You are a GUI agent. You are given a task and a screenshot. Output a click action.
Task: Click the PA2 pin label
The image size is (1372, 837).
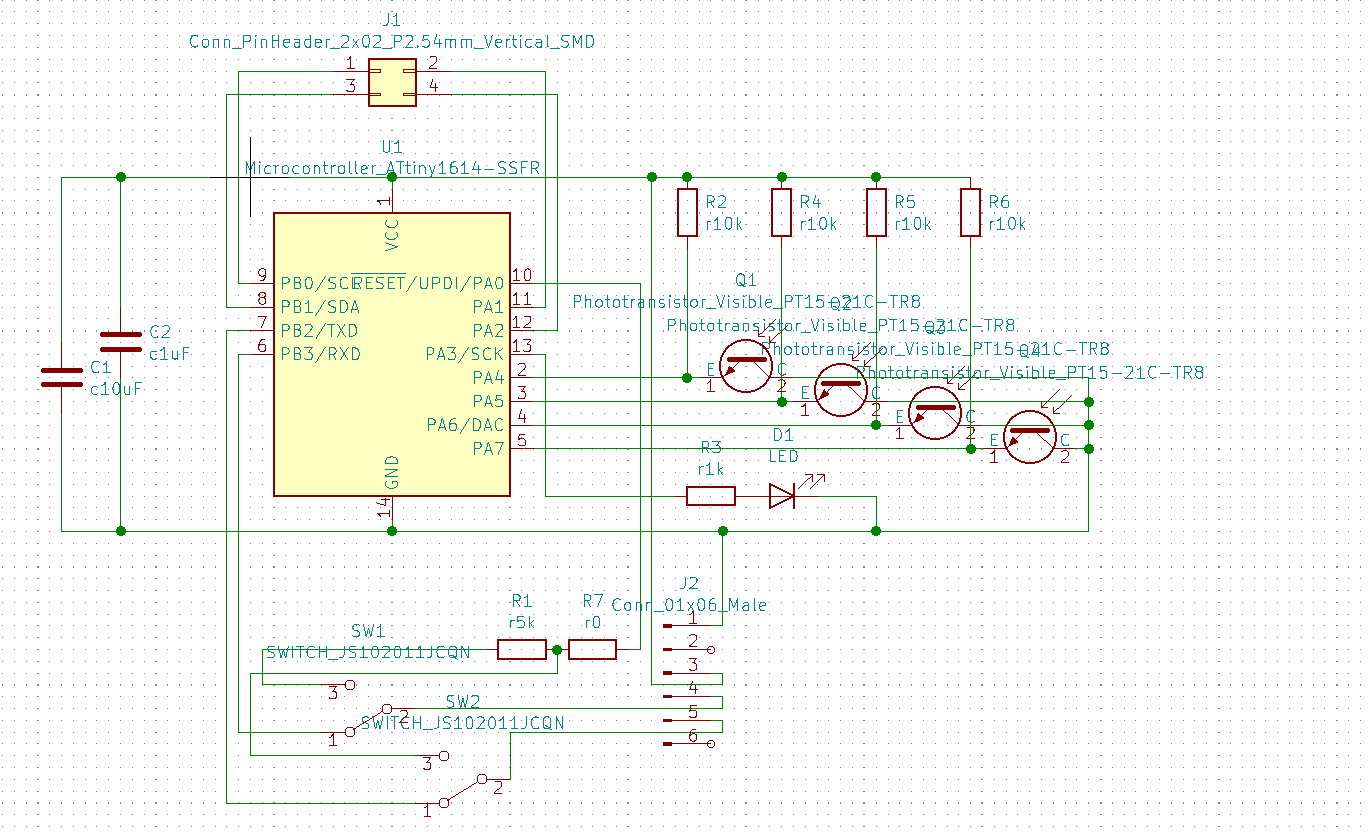488,331
